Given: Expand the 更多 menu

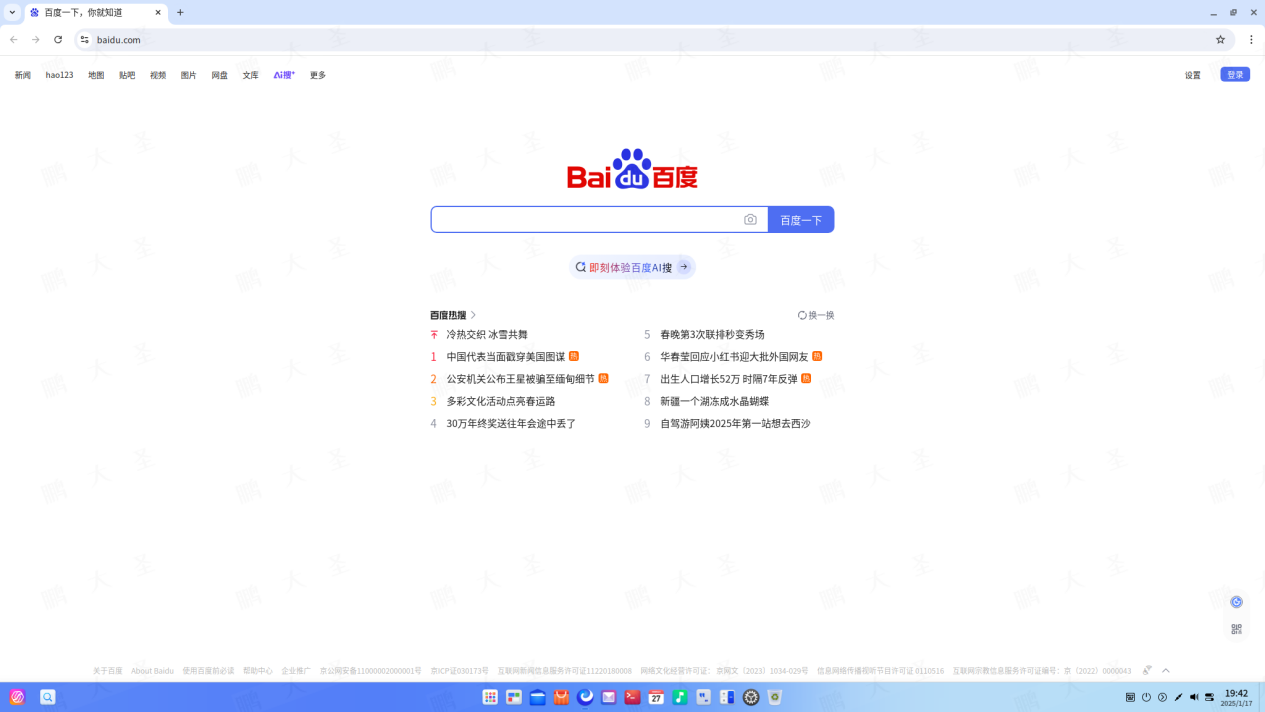Looking at the screenshot, I should pos(318,75).
